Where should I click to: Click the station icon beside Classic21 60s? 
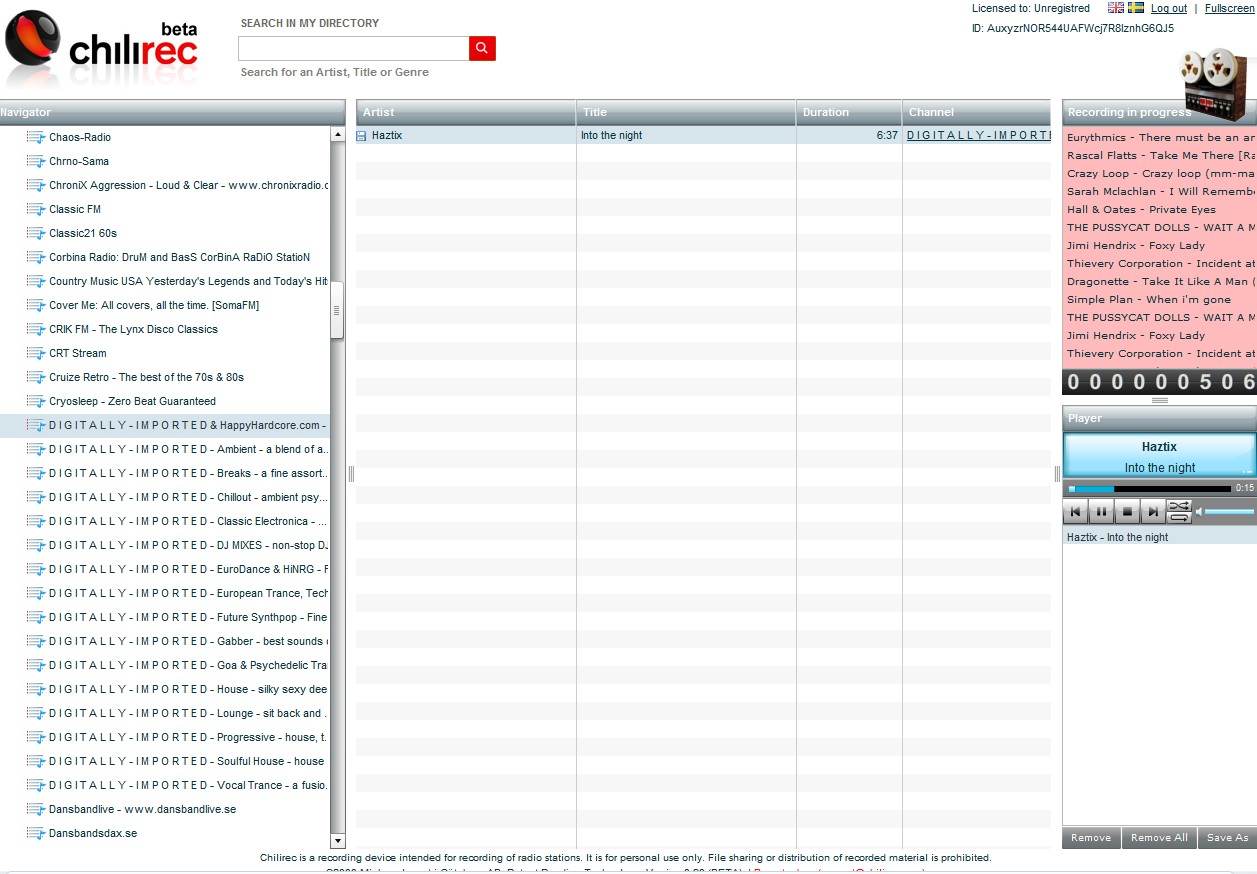tap(36, 233)
